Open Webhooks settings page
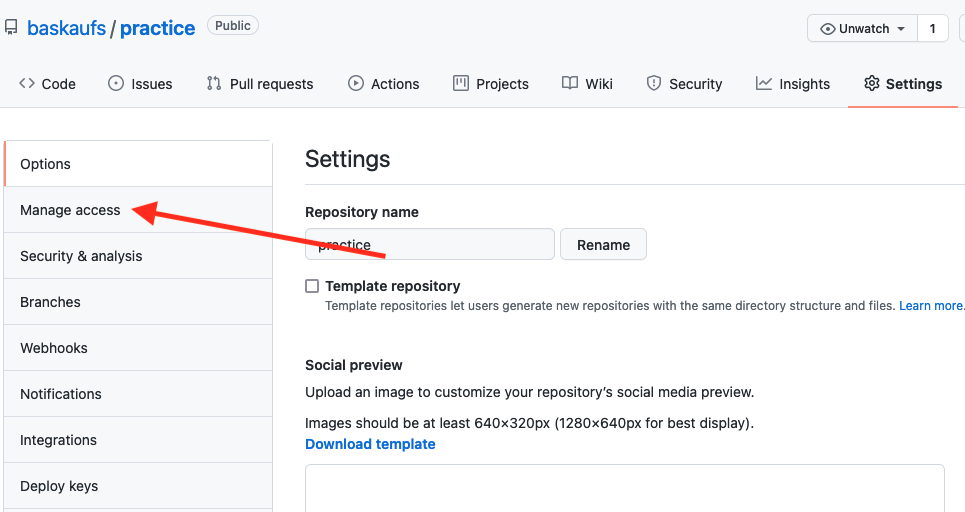Screen dimensions: 965x512 [138, 348]
